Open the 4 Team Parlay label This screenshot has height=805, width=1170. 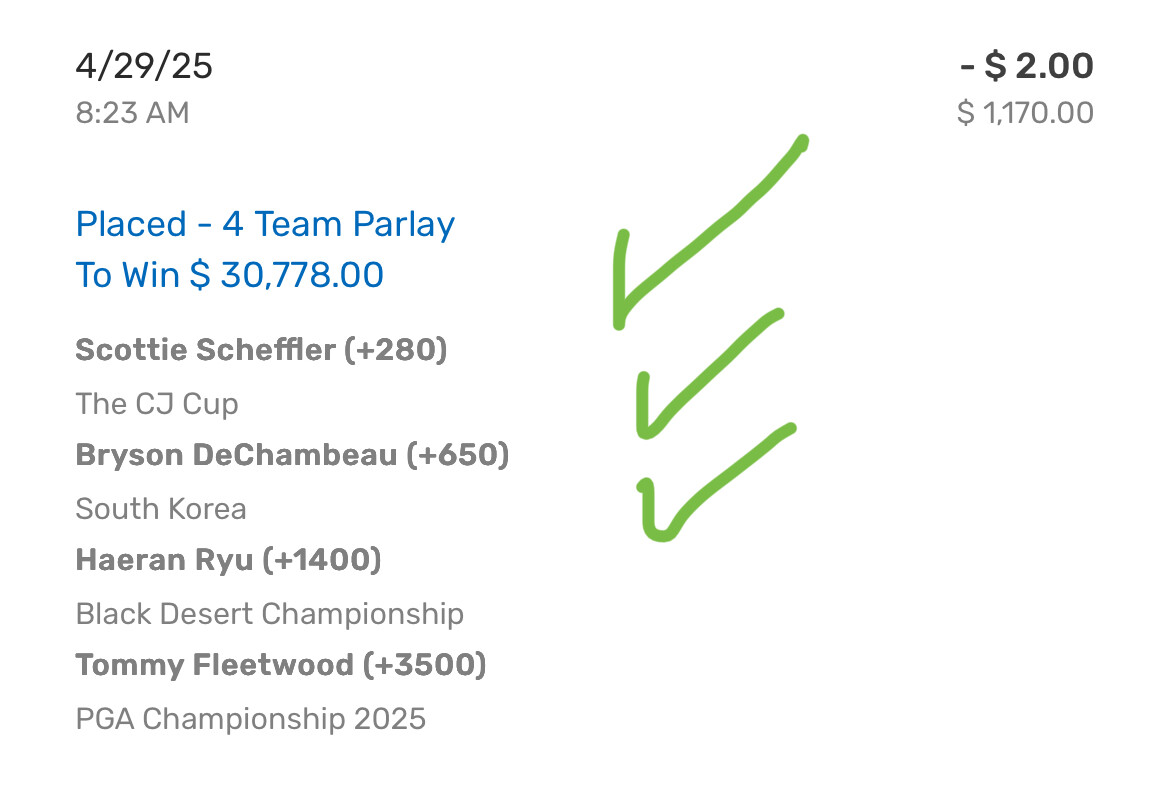[x=338, y=224]
